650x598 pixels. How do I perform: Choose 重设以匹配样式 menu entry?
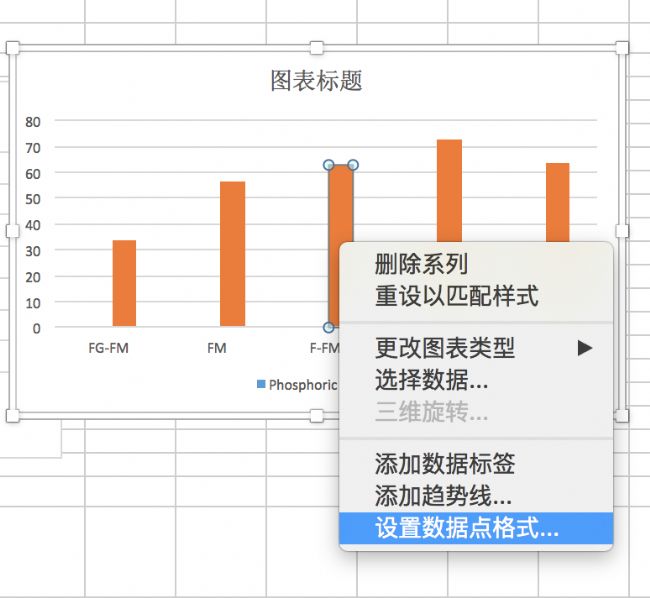click(x=456, y=296)
